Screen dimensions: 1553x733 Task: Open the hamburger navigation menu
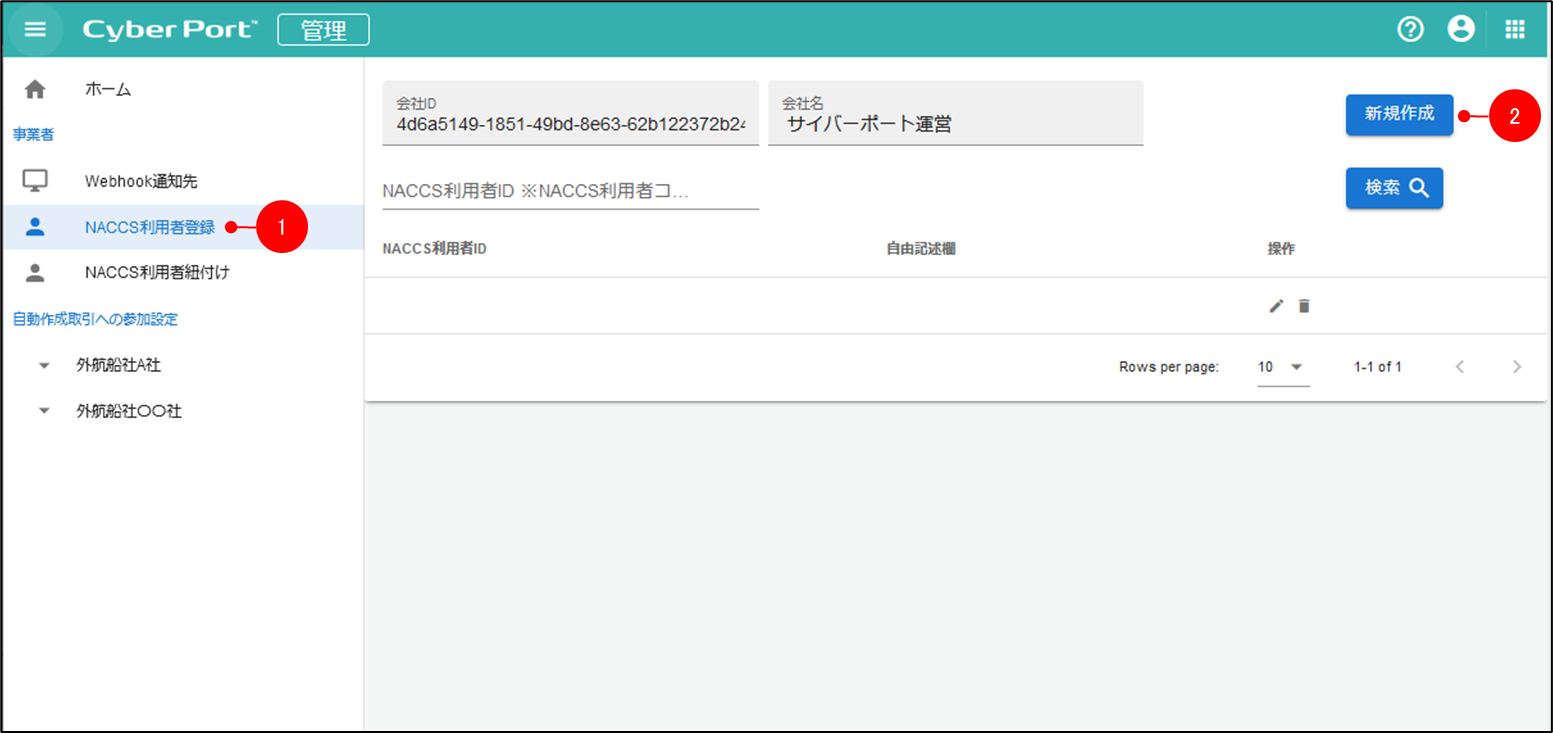(x=35, y=29)
